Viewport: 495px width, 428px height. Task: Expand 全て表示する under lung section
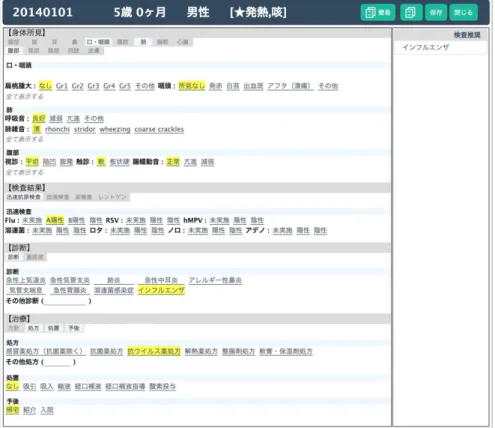[x=25, y=139]
